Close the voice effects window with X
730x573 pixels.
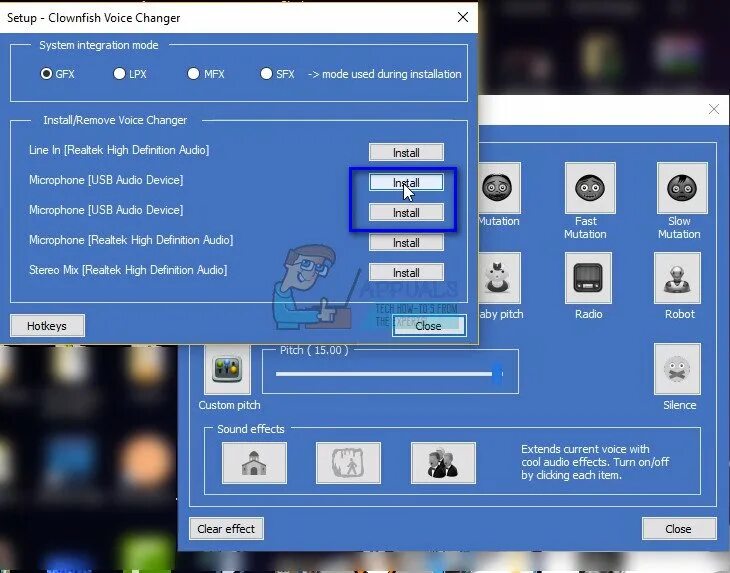[x=713, y=109]
